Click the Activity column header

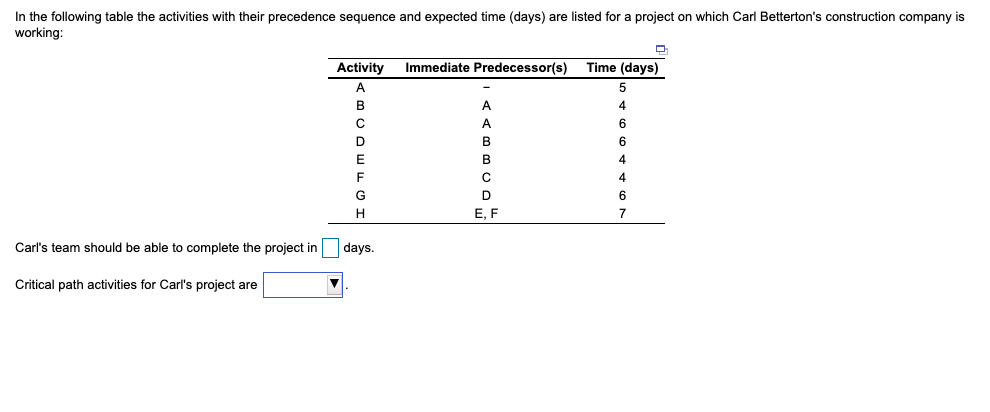[360, 68]
